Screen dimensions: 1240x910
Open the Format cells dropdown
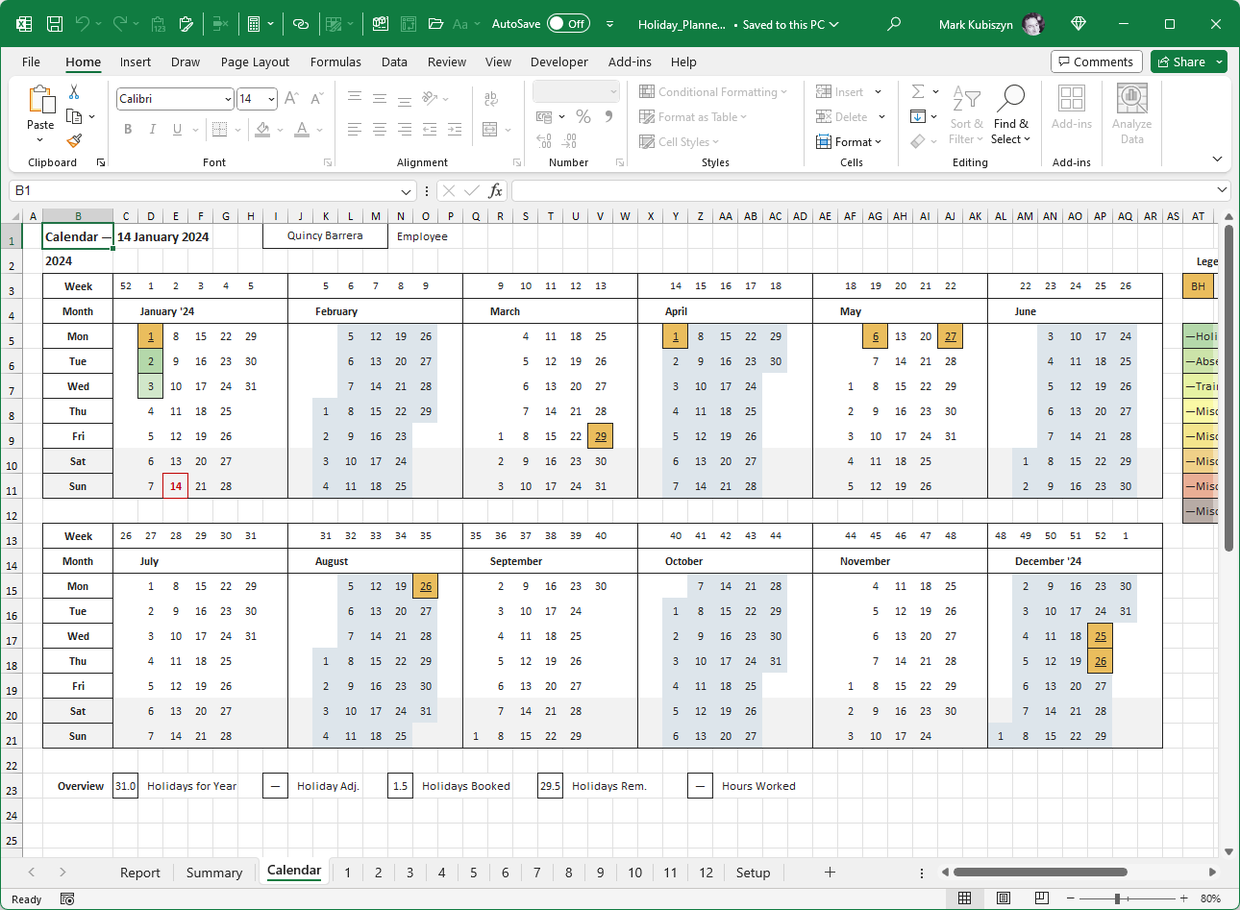tap(850, 142)
